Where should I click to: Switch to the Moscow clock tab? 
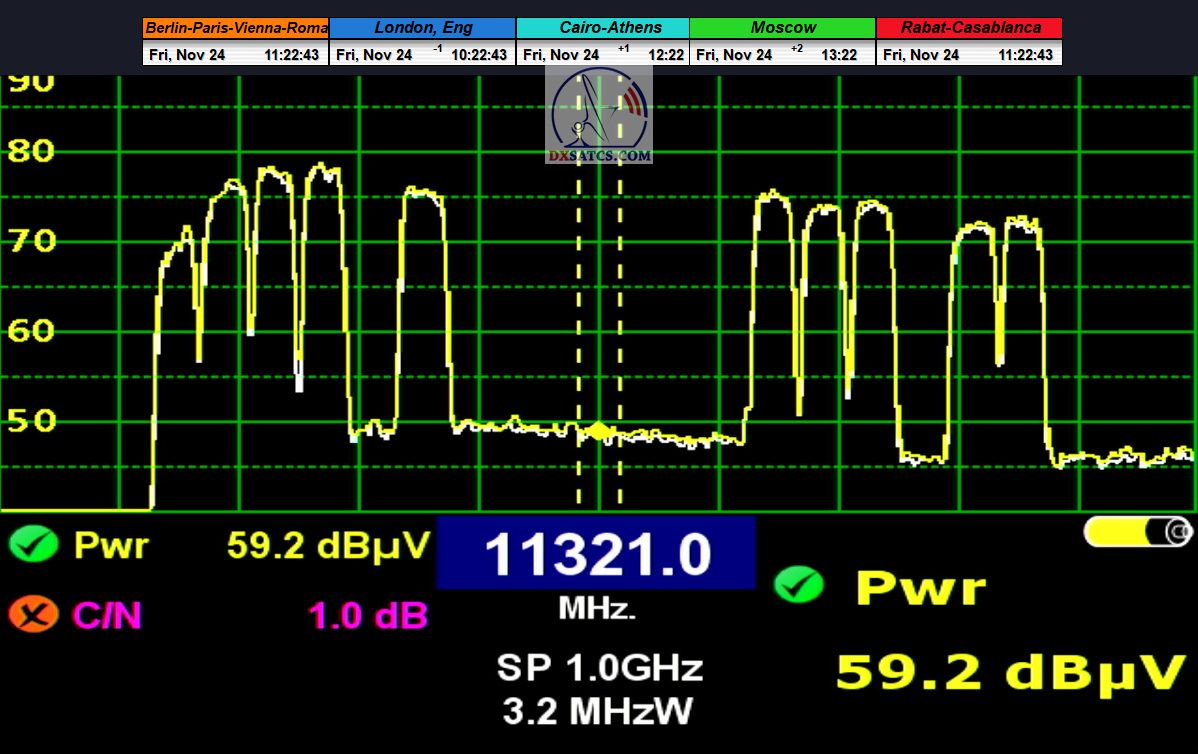coord(783,28)
